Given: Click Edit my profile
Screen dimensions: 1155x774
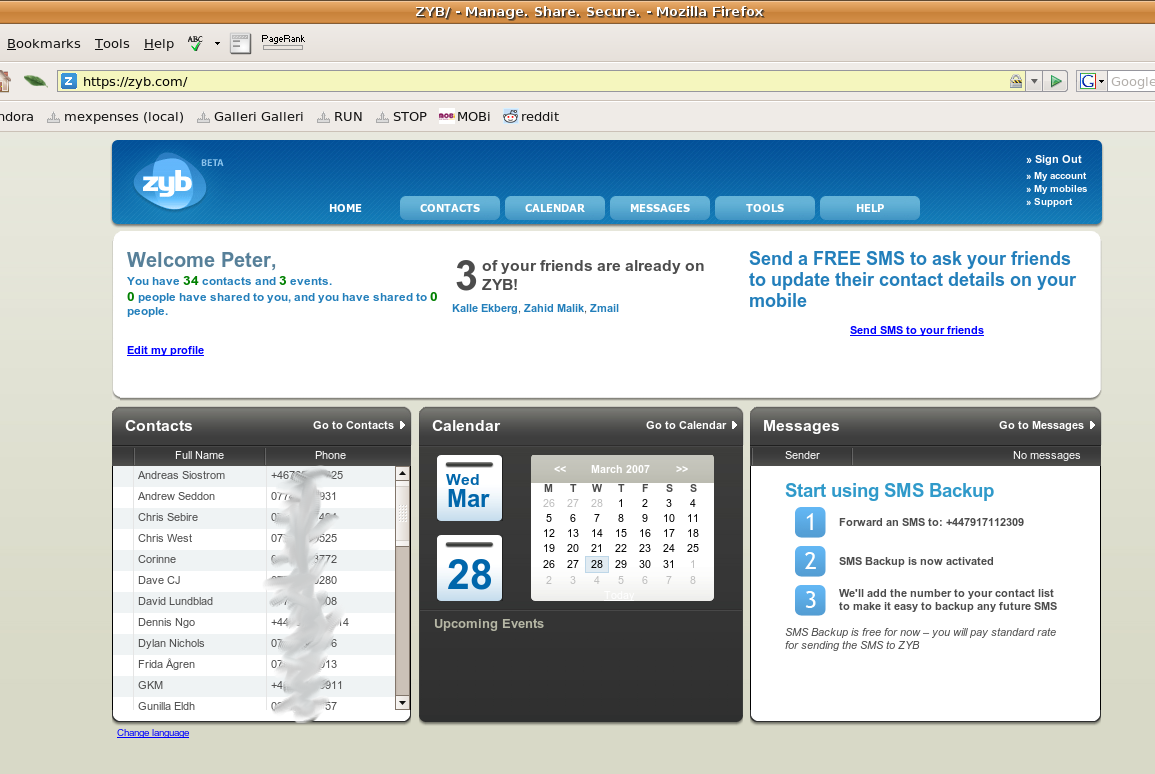Looking at the screenshot, I should tap(165, 350).
